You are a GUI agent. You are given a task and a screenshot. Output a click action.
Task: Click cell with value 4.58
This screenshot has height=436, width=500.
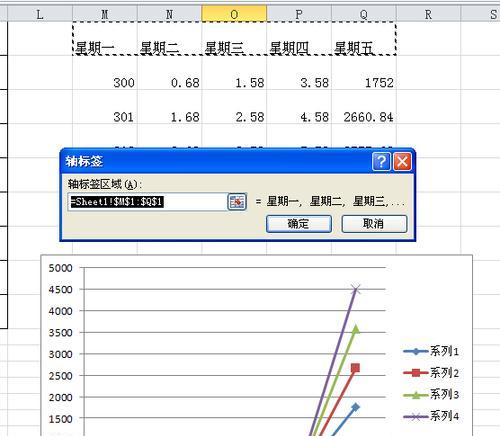(299, 107)
